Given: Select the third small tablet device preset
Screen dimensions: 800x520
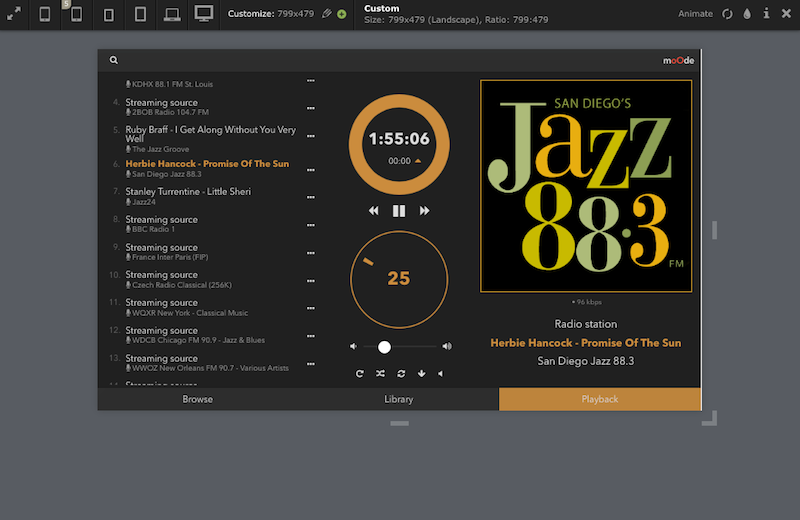Looking at the screenshot, I should point(109,15).
